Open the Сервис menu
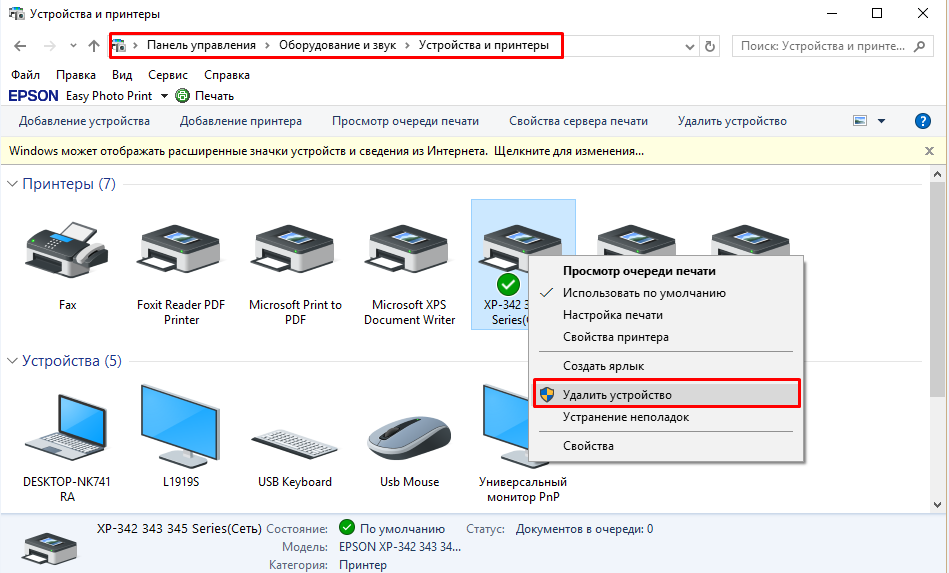This screenshot has height=573, width=949. [168, 75]
